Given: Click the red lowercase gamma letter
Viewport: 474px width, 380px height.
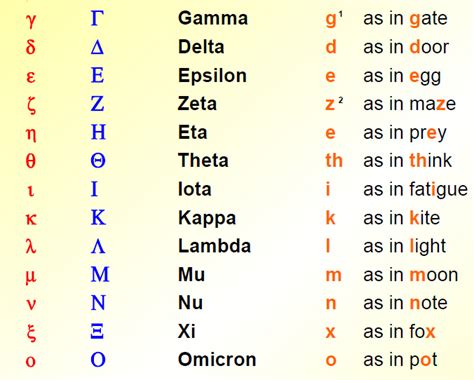Looking at the screenshot, I should coord(31,20).
